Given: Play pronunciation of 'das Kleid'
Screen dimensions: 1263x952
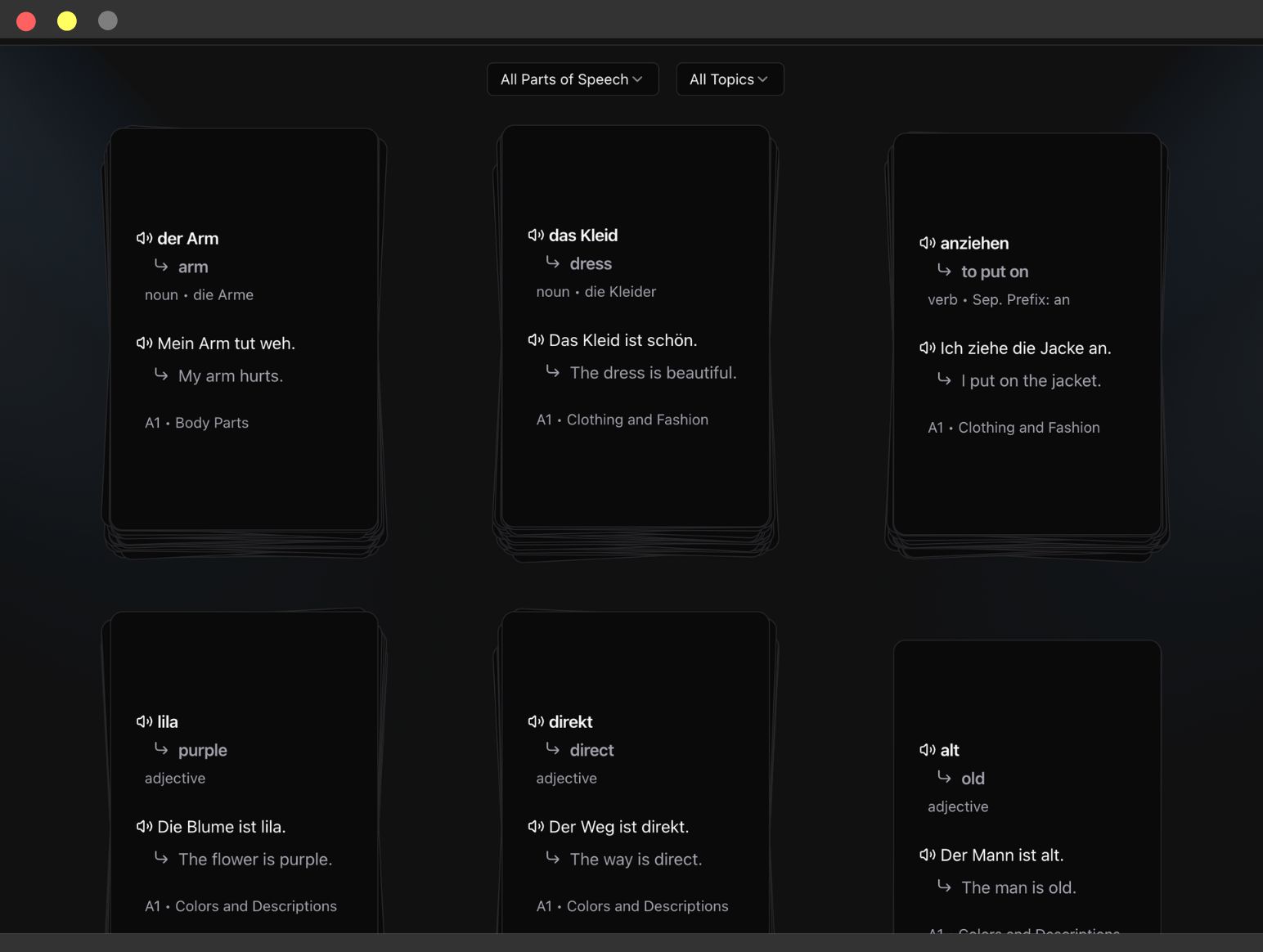Looking at the screenshot, I should (536, 235).
